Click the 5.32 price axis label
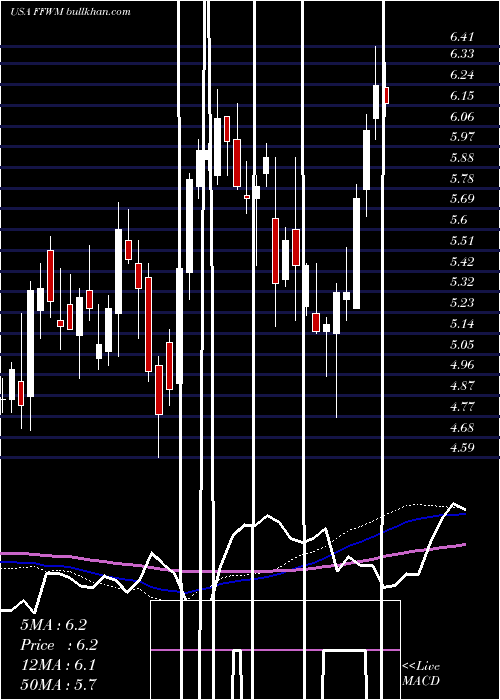The width and height of the screenshot is (500, 700). [462, 282]
